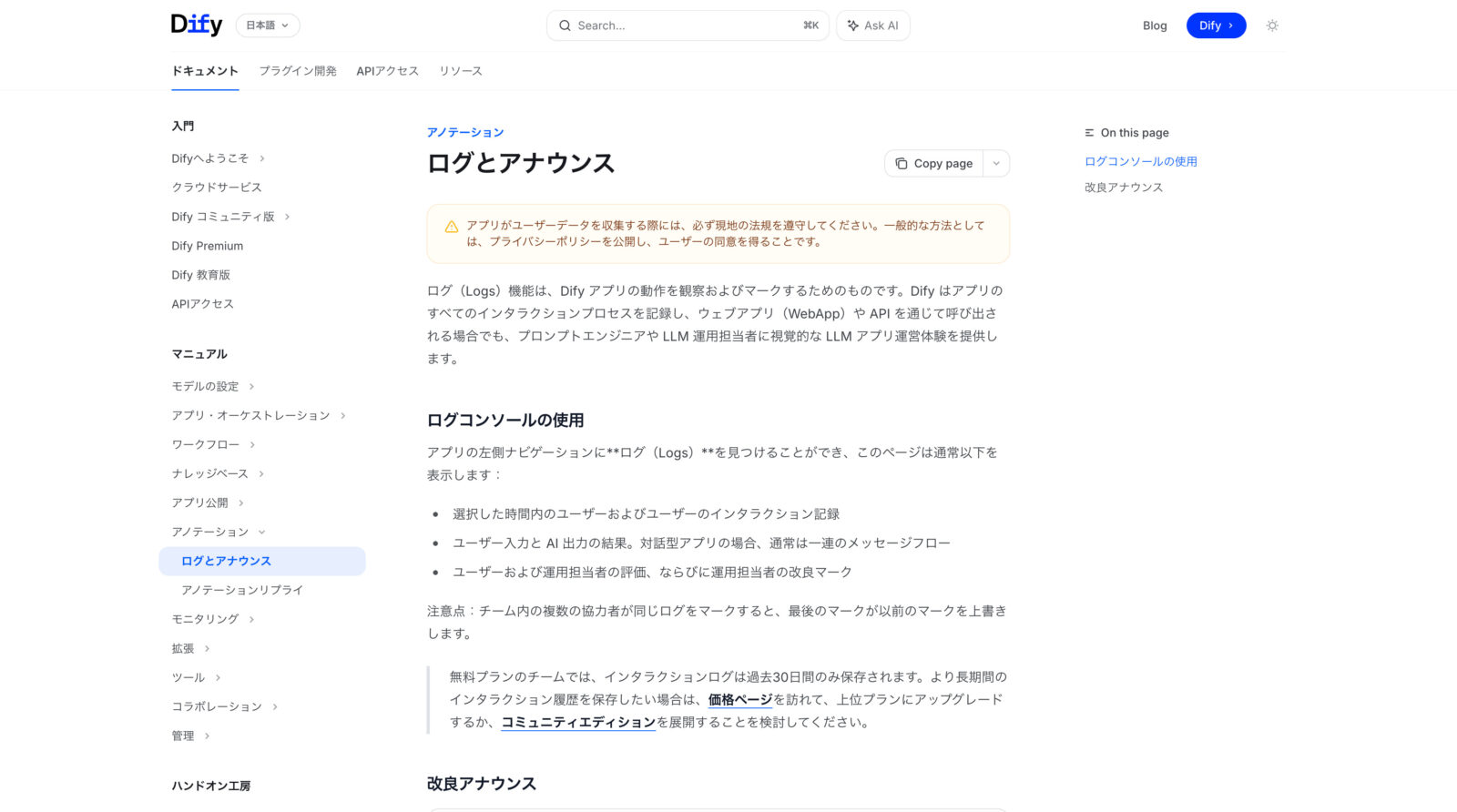This screenshot has width=1457, height=812.
Task: Expand 管理 sidebar chevron
Action: tap(208, 736)
